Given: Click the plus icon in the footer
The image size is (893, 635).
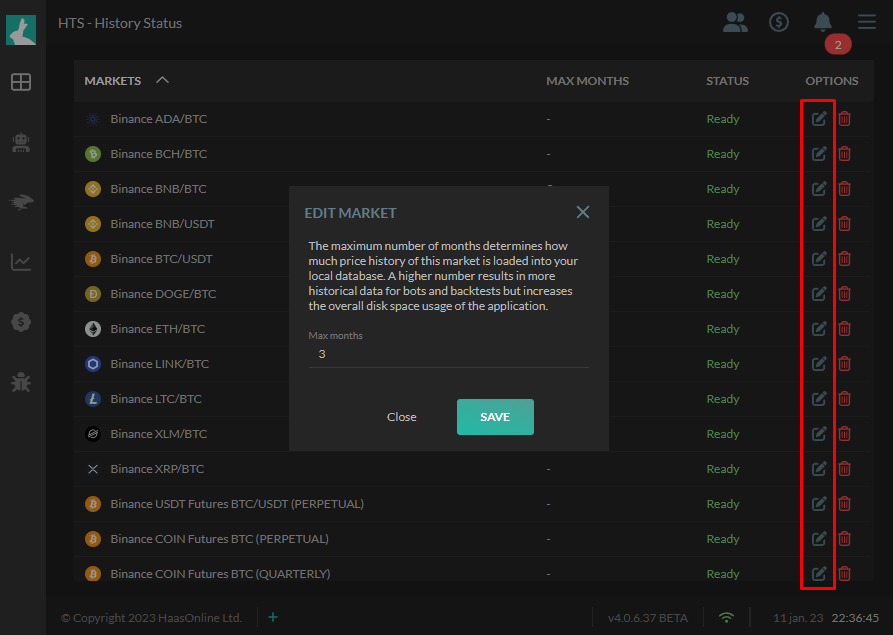Looking at the screenshot, I should [273, 617].
